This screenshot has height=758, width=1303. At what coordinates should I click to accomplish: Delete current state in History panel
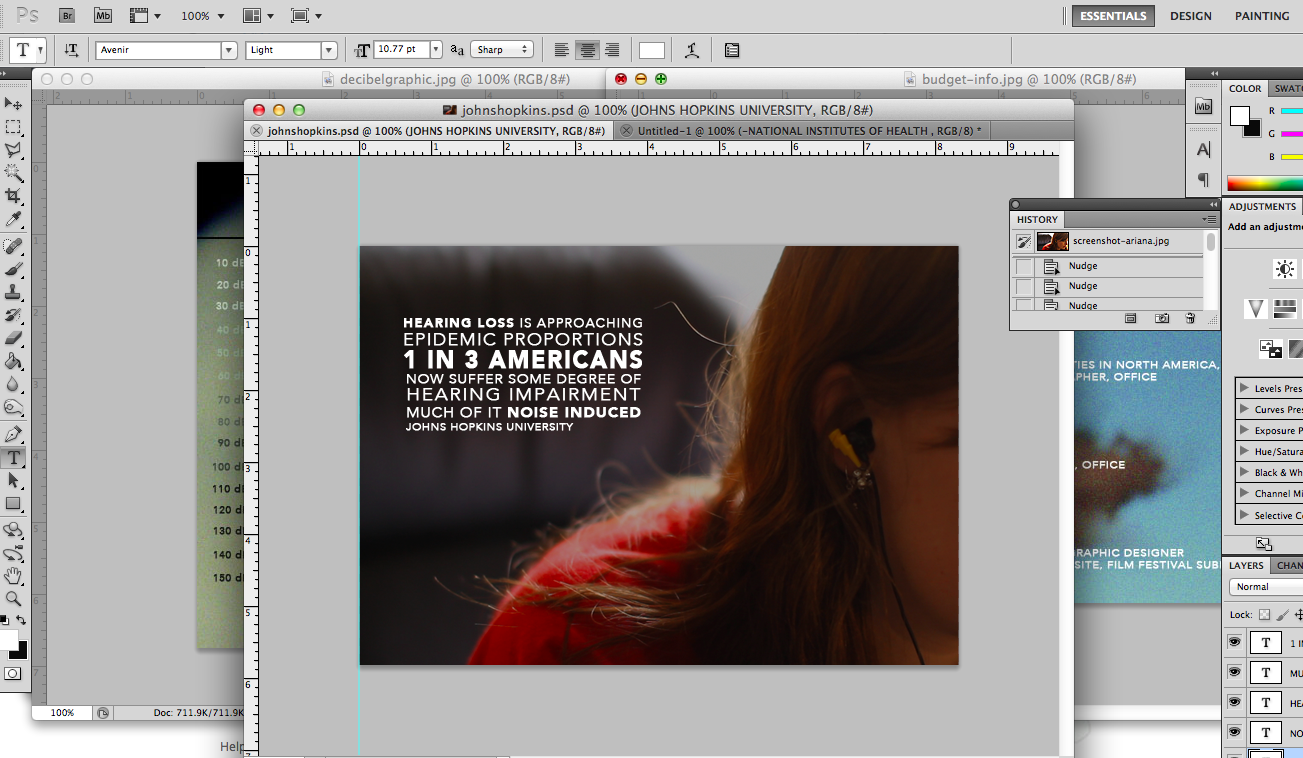click(x=1190, y=318)
